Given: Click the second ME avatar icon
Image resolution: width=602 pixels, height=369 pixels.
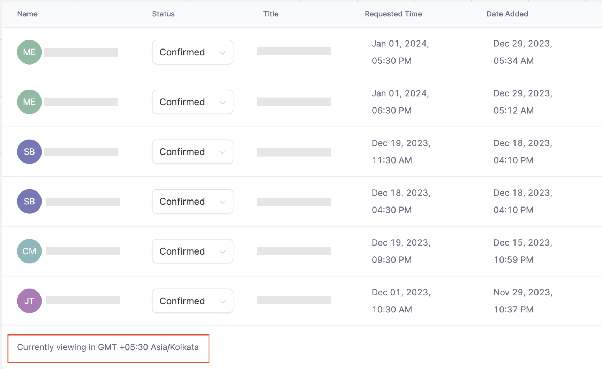Looking at the screenshot, I should [29, 102].
